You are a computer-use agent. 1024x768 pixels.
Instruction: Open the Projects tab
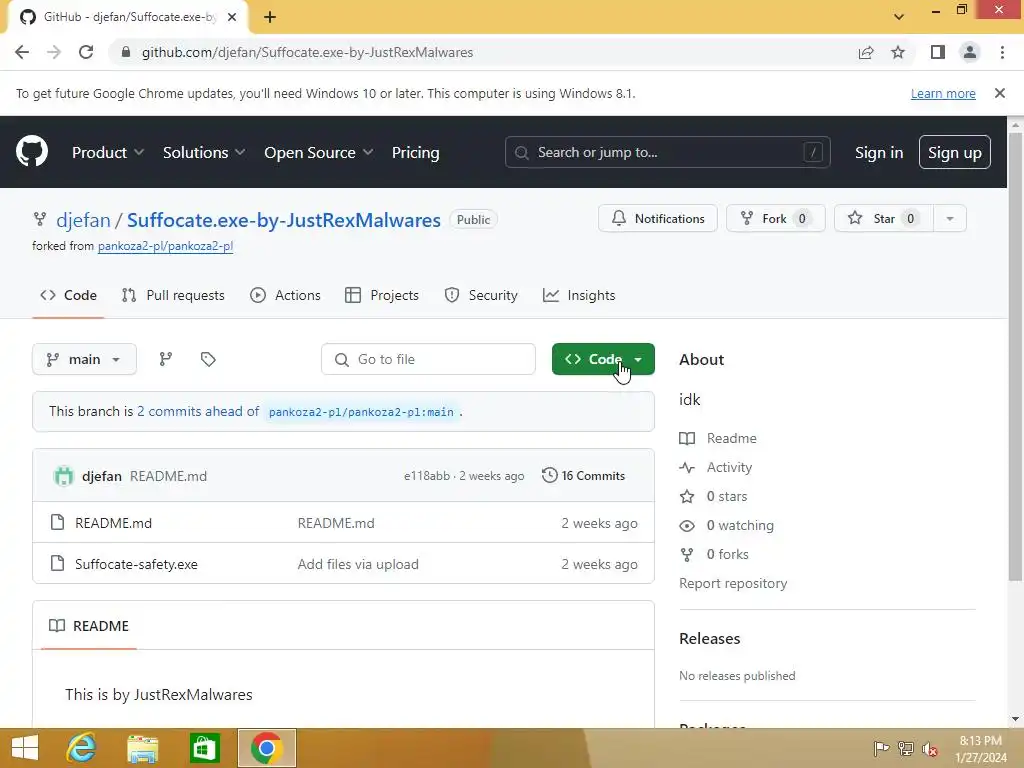(382, 295)
